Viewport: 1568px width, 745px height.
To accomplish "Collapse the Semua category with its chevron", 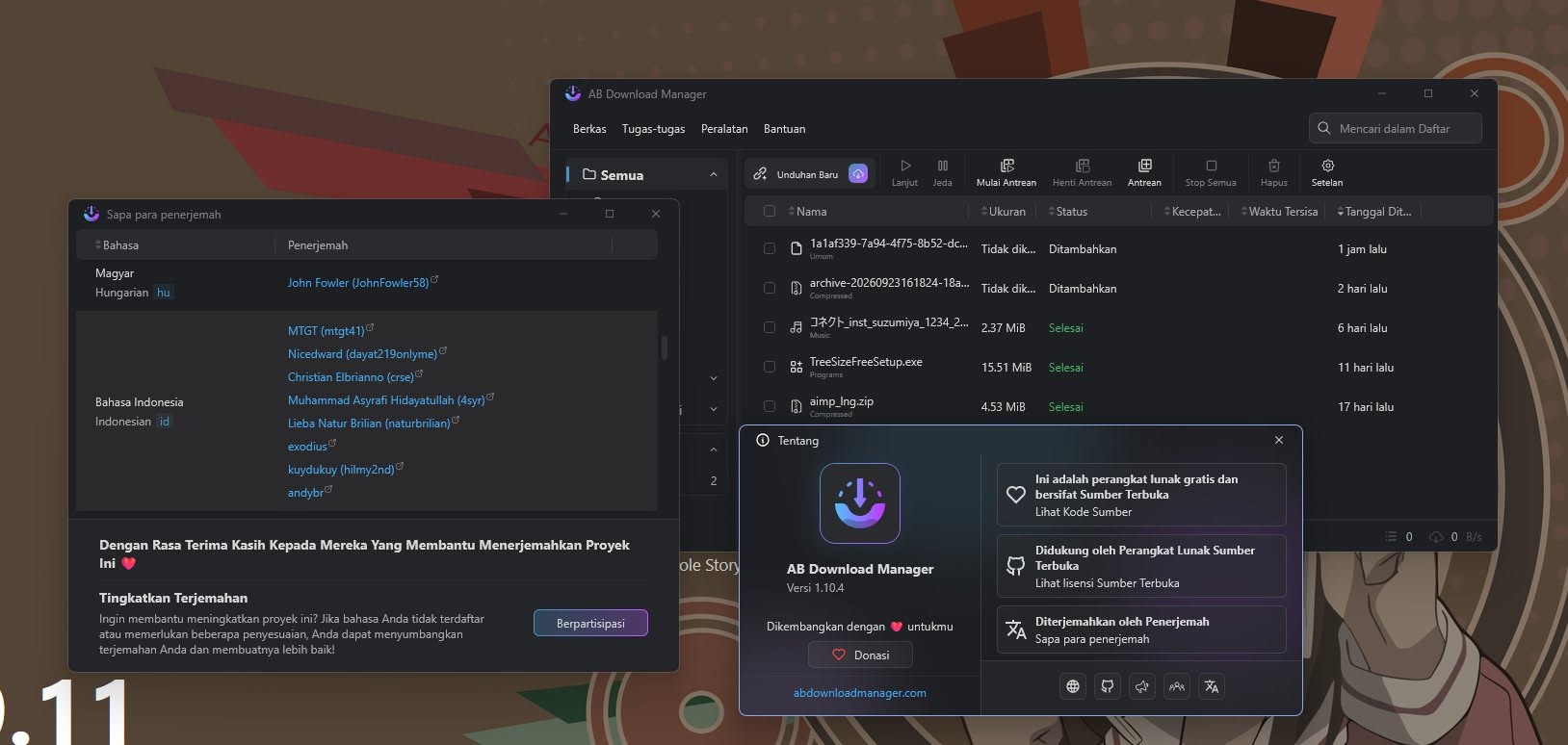I will pos(714,175).
